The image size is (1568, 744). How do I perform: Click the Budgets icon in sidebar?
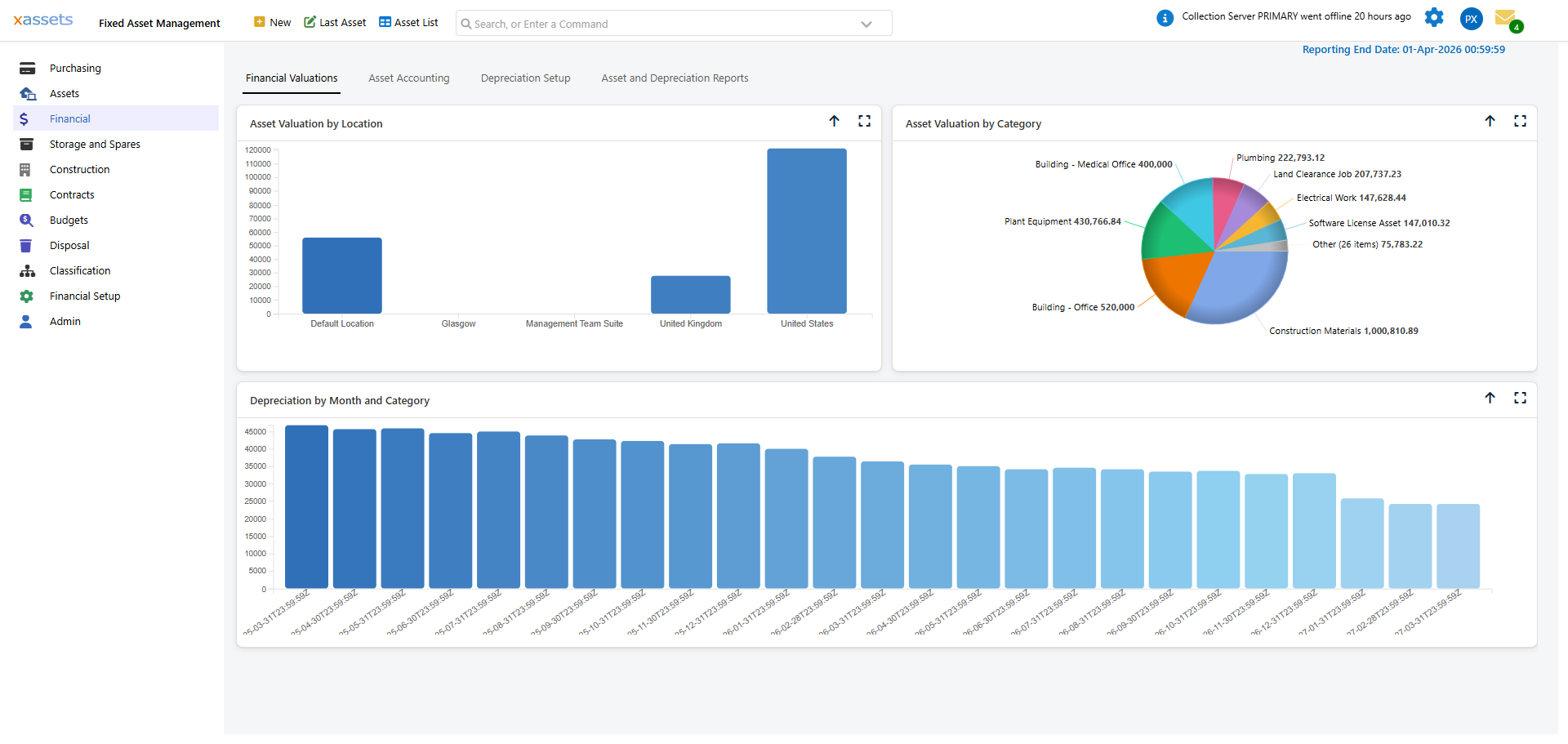(26, 221)
